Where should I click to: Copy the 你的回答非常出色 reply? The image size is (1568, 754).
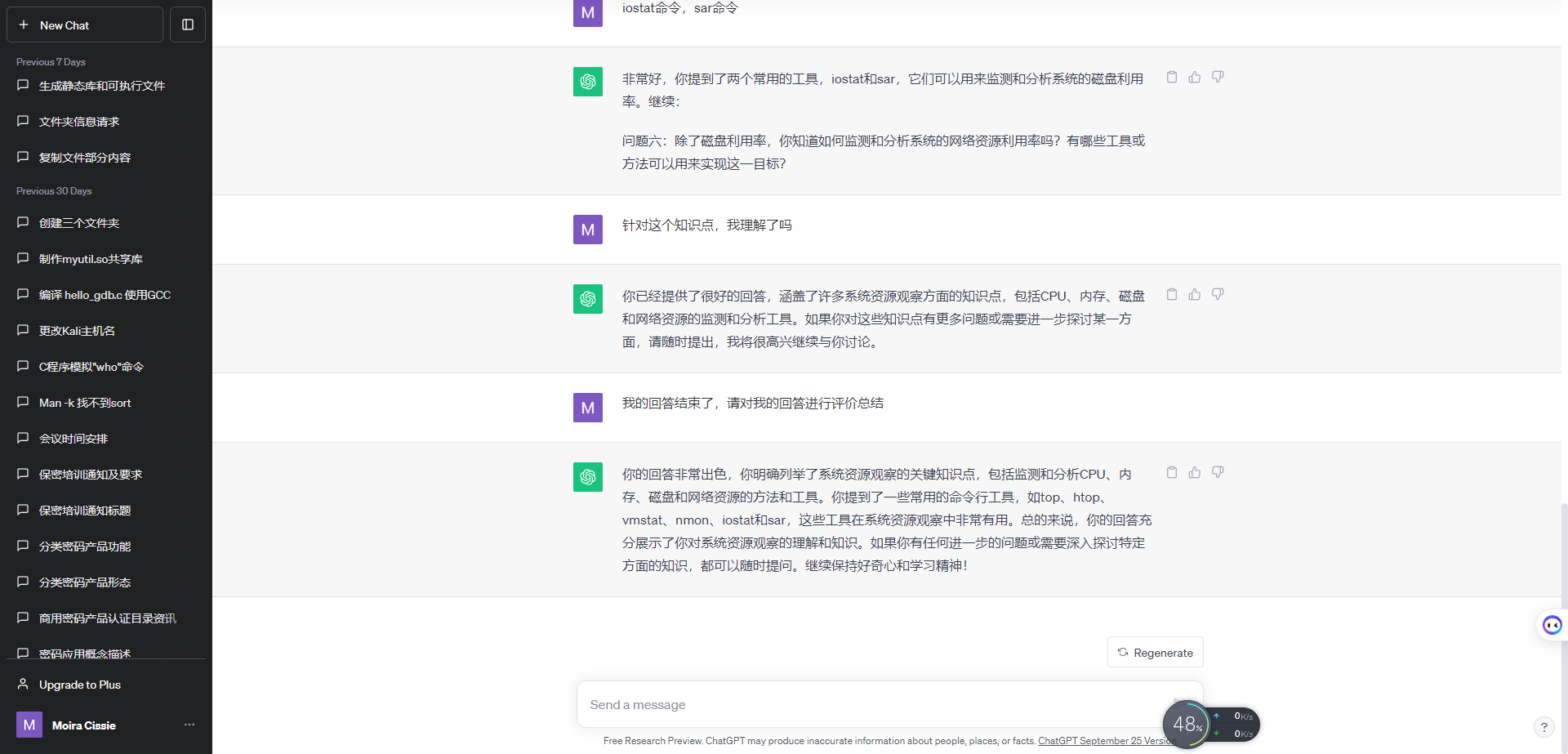point(1172,472)
